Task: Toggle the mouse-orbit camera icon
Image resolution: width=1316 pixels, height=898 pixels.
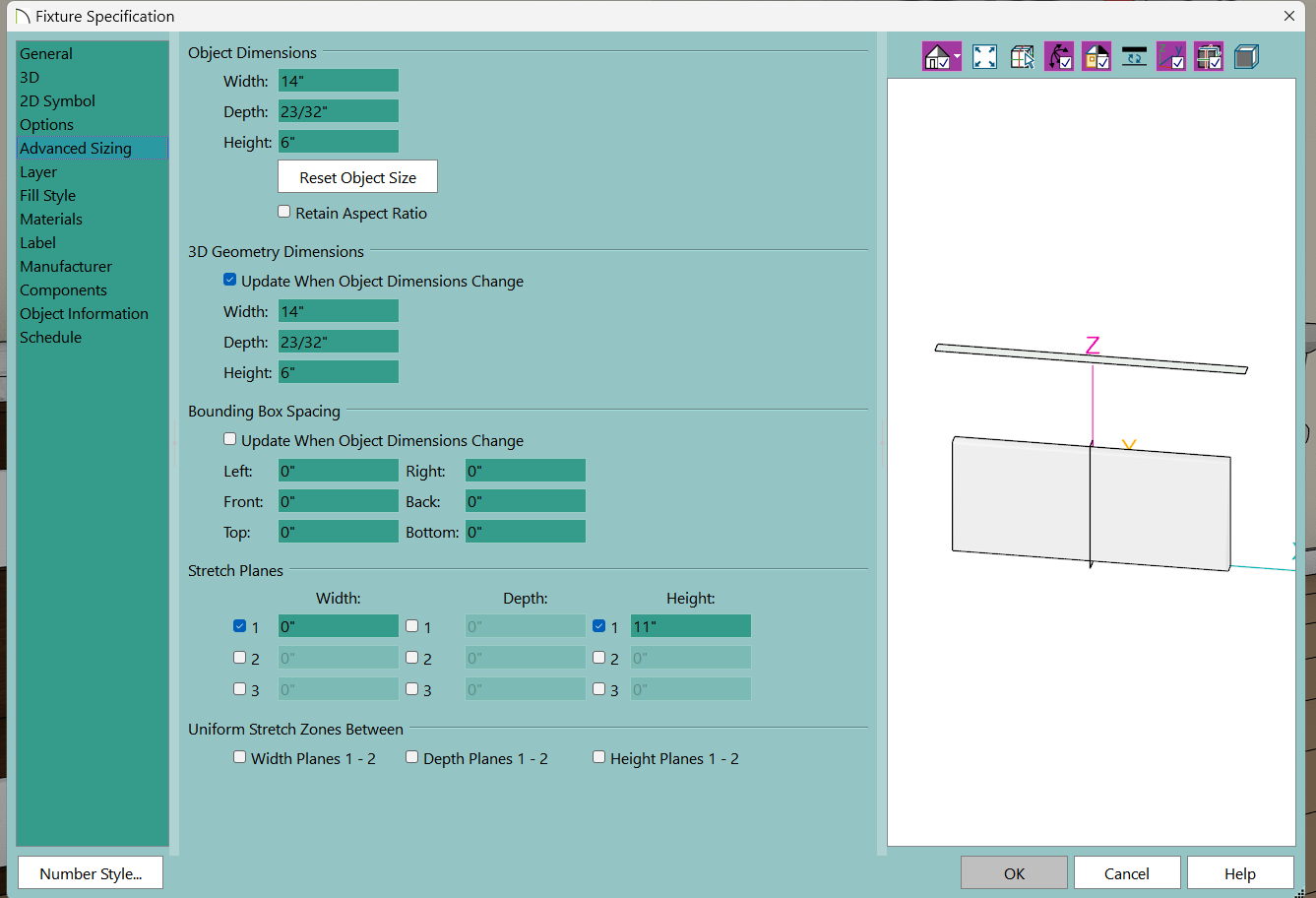Action: [1059, 57]
